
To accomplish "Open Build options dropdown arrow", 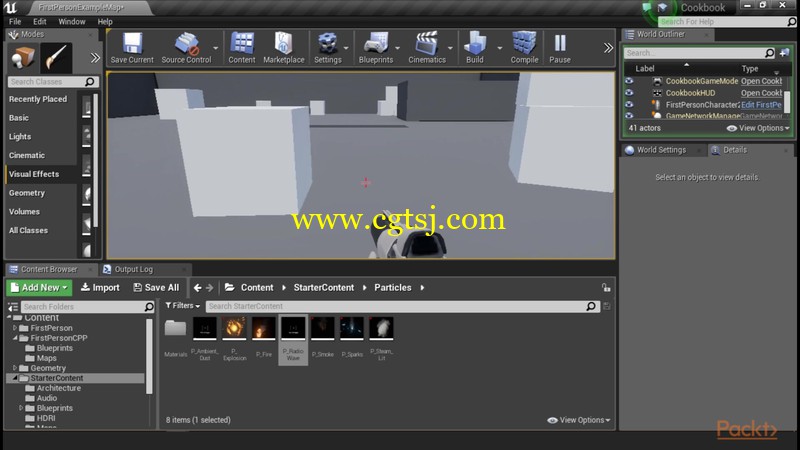I will click(500, 48).
